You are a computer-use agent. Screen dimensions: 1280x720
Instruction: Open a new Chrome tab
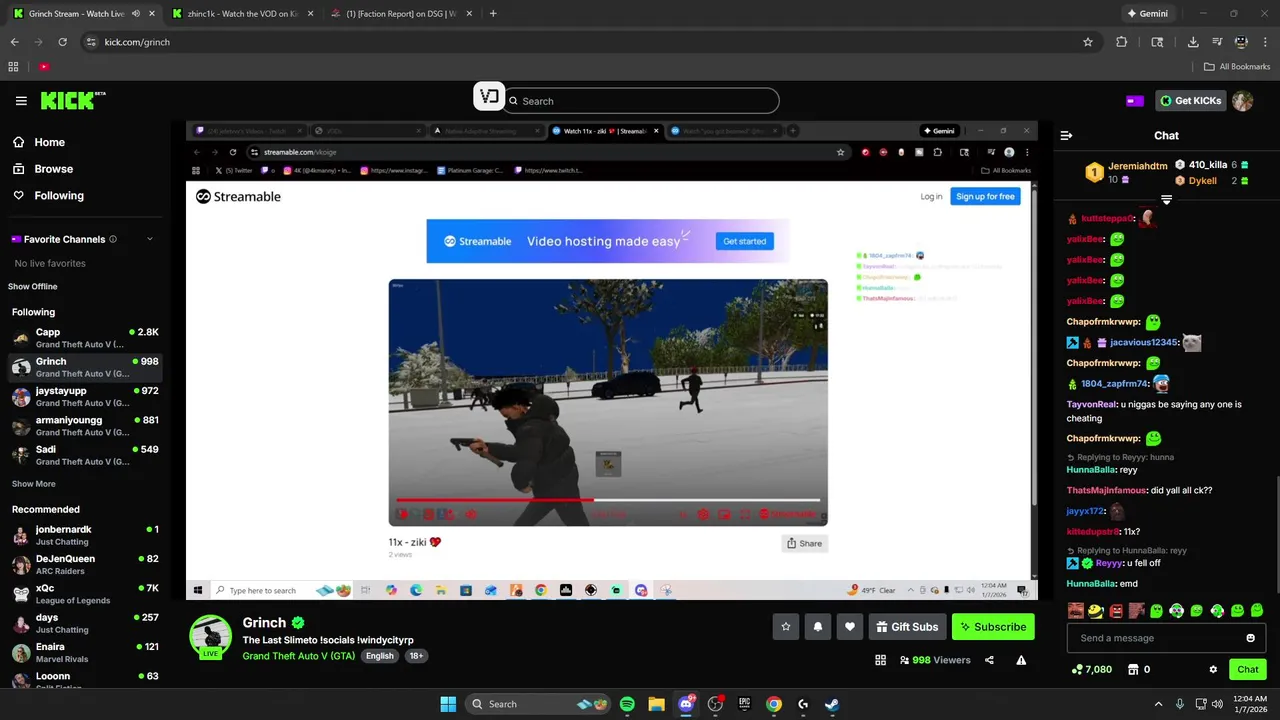point(493,14)
